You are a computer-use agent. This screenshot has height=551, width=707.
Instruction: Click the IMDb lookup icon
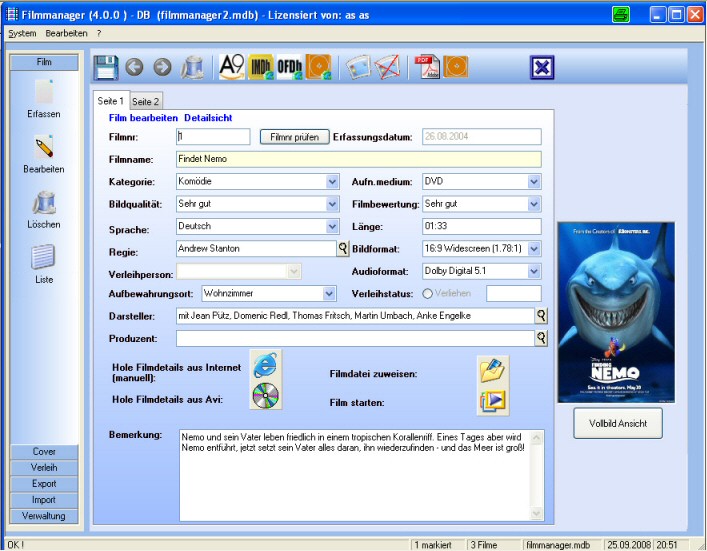pos(262,68)
